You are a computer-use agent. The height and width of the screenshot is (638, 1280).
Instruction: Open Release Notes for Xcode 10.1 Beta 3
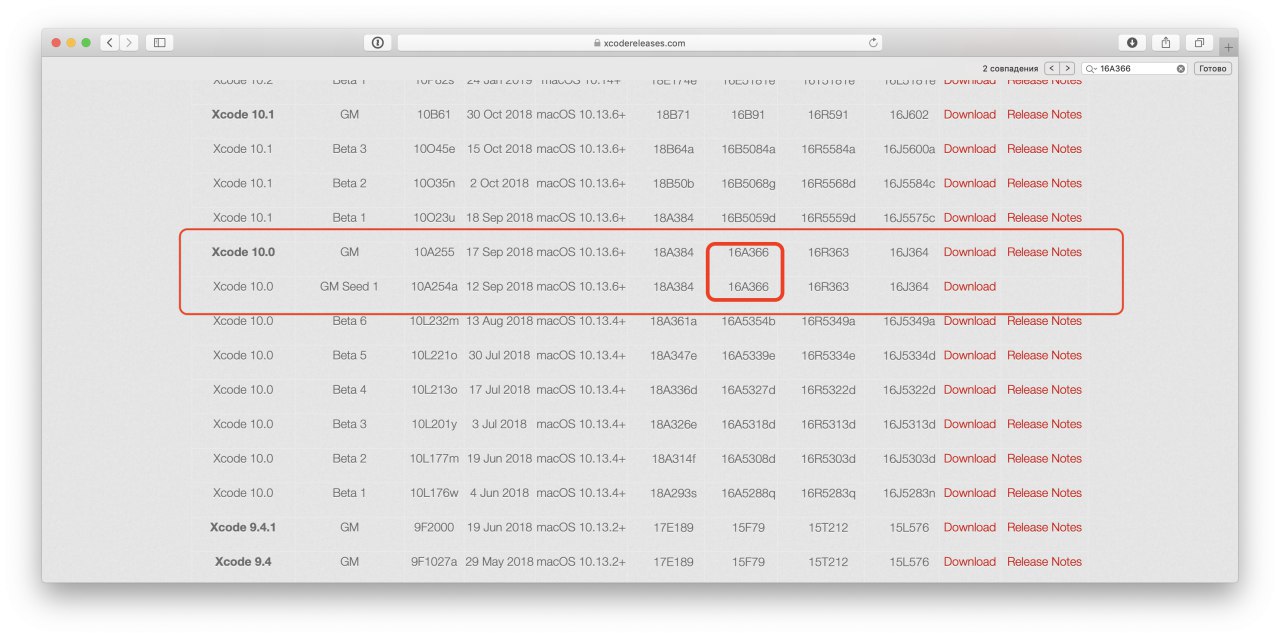click(x=1044, y=149)
